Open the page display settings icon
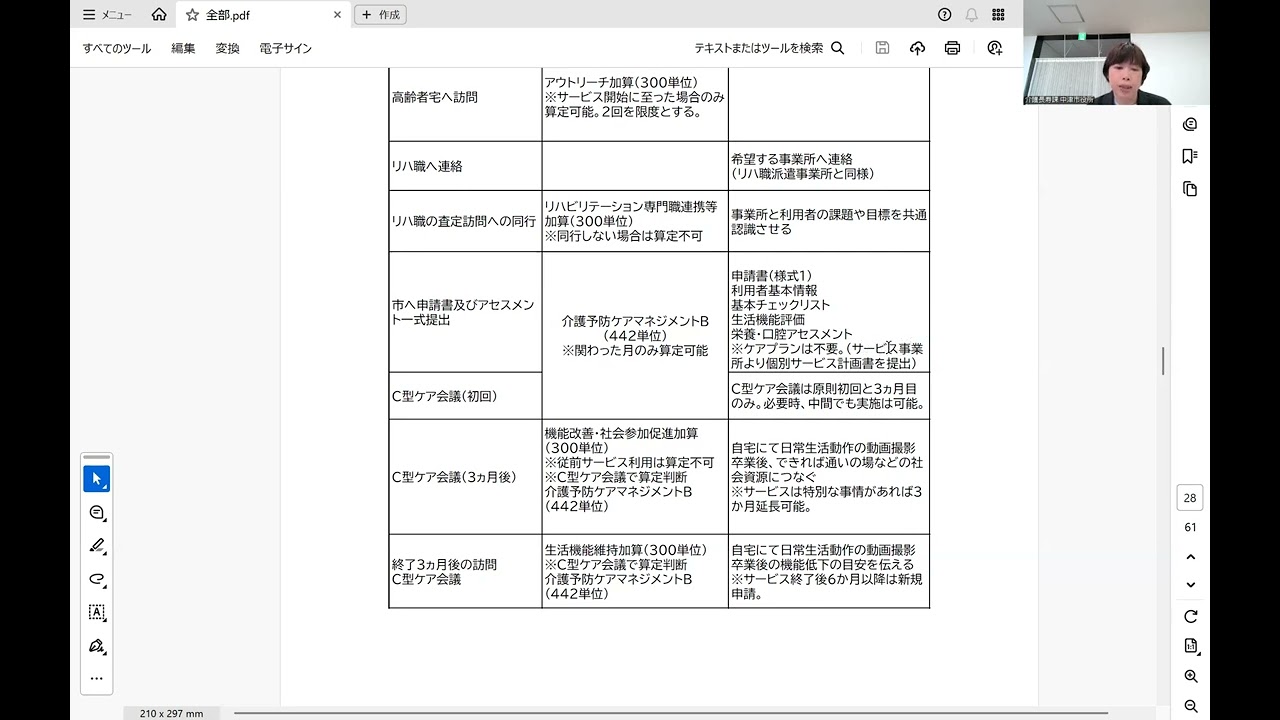 (x=1190, y=646)
